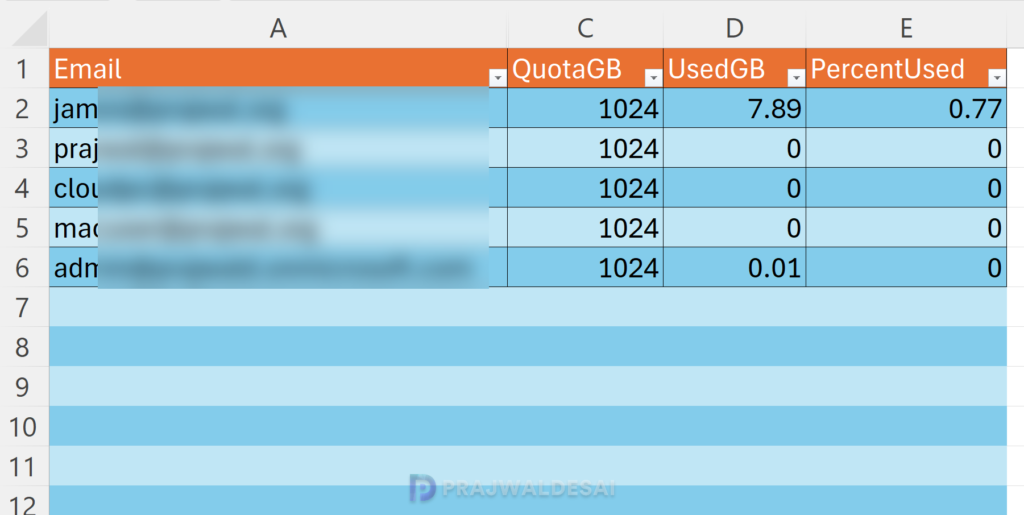
Task: Select row 1 header
Action: pos(24,69)
